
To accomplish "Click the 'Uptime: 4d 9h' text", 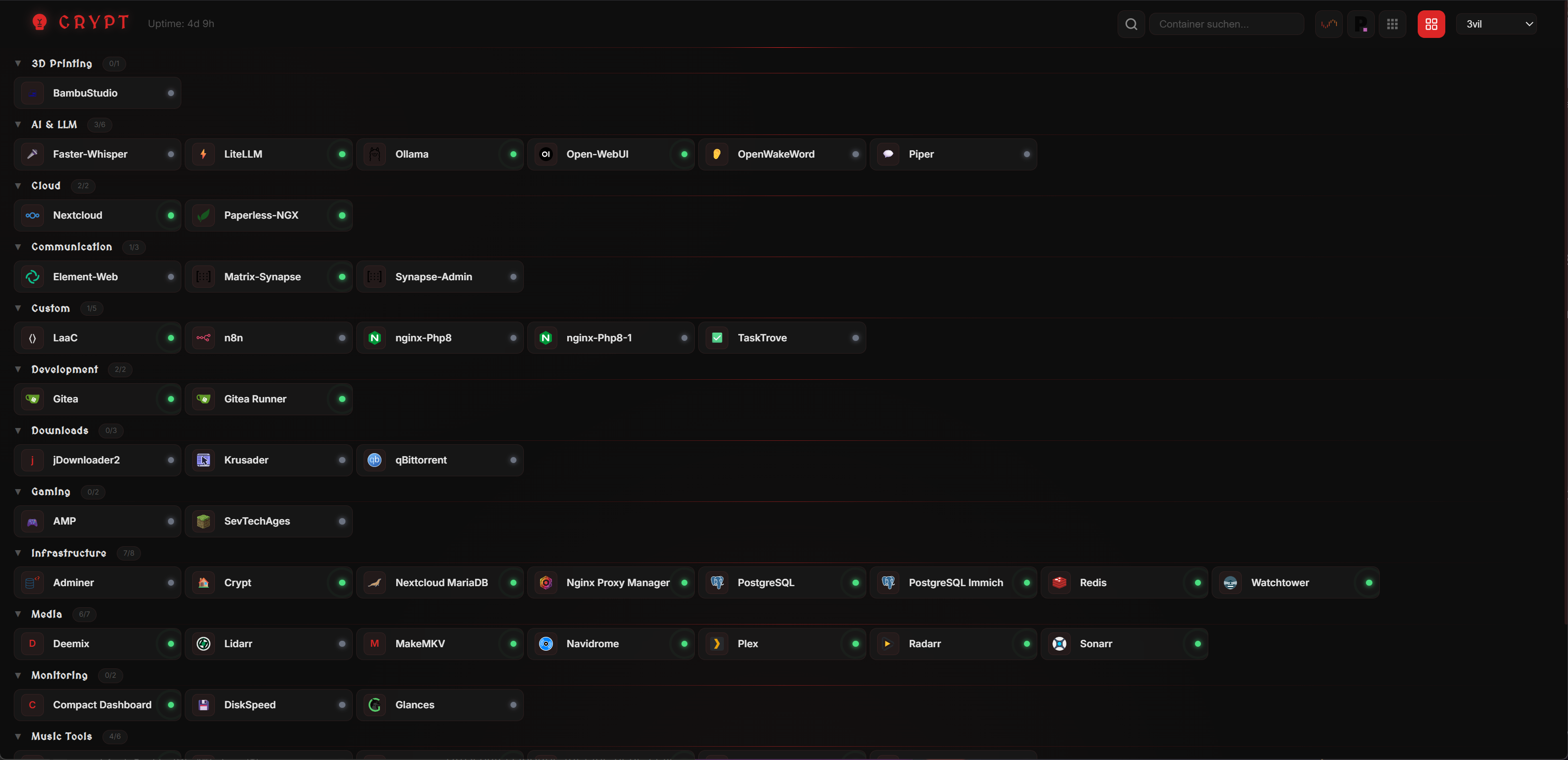I will coord(181,24).
